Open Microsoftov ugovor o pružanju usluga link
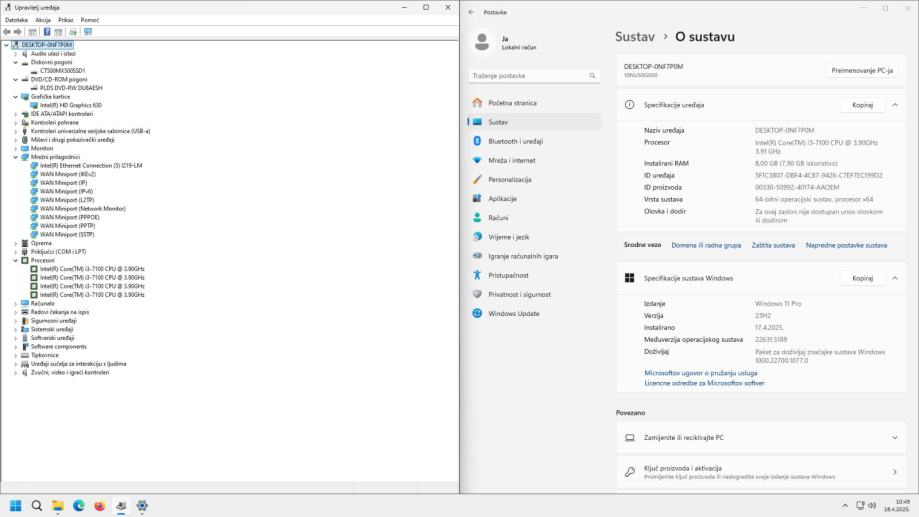 point(700,373)
